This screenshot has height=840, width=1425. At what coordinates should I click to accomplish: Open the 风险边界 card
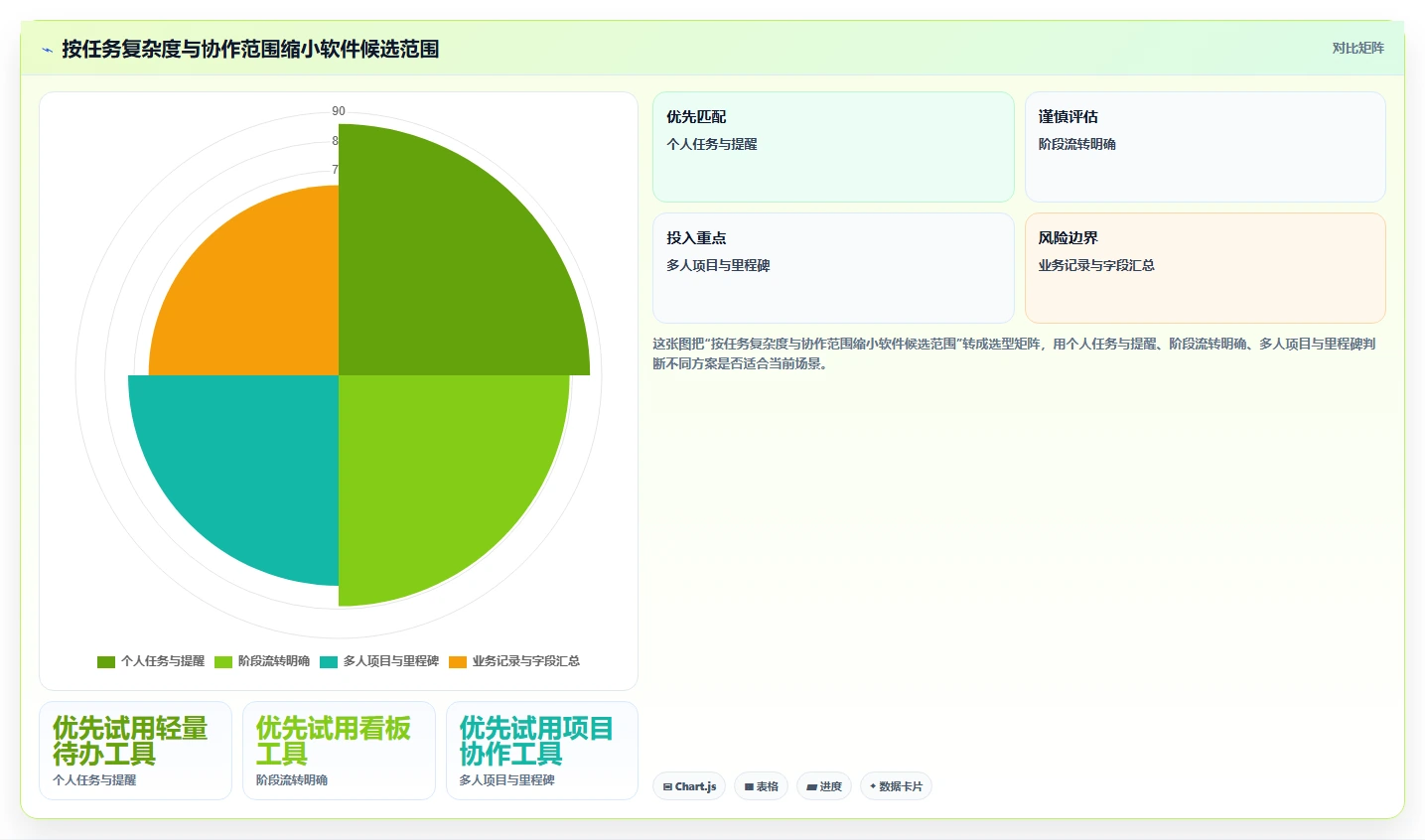[1205, 268]
